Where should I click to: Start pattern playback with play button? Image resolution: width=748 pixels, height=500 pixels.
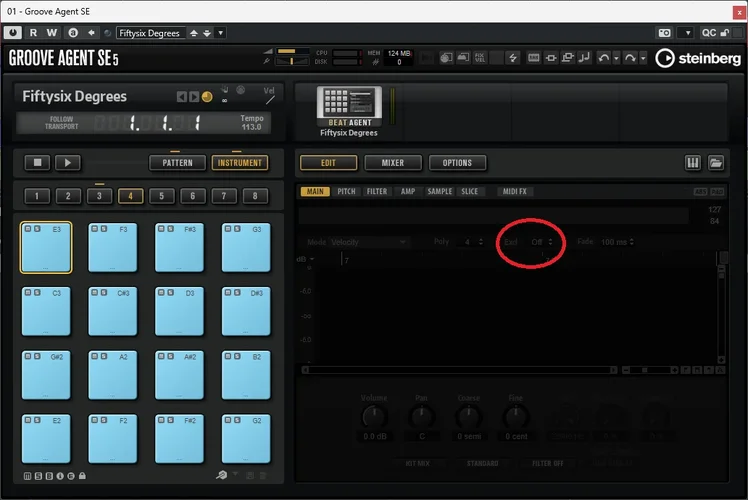click(68, 163)
